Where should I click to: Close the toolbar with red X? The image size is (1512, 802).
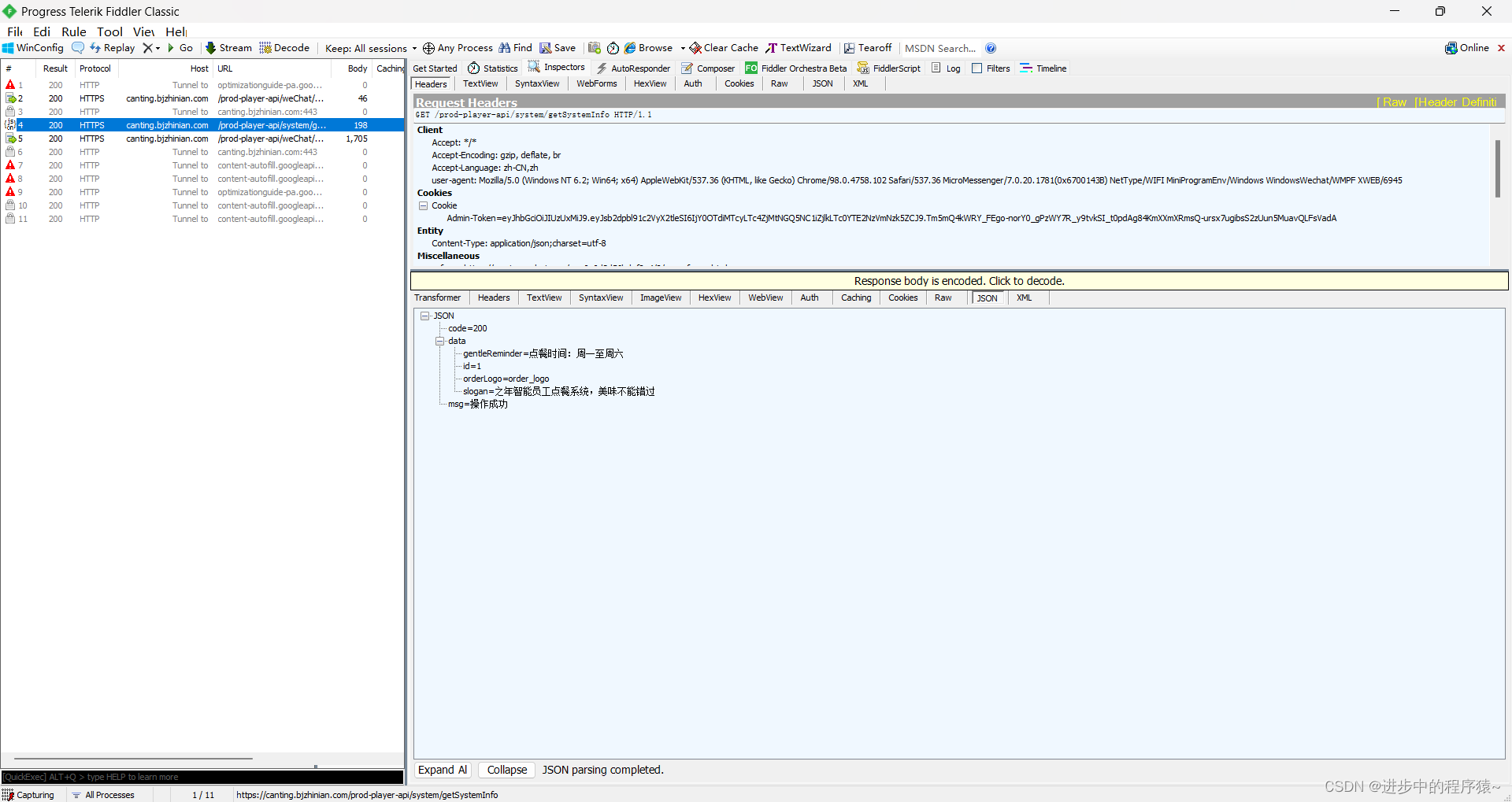tap(1501, 48)
